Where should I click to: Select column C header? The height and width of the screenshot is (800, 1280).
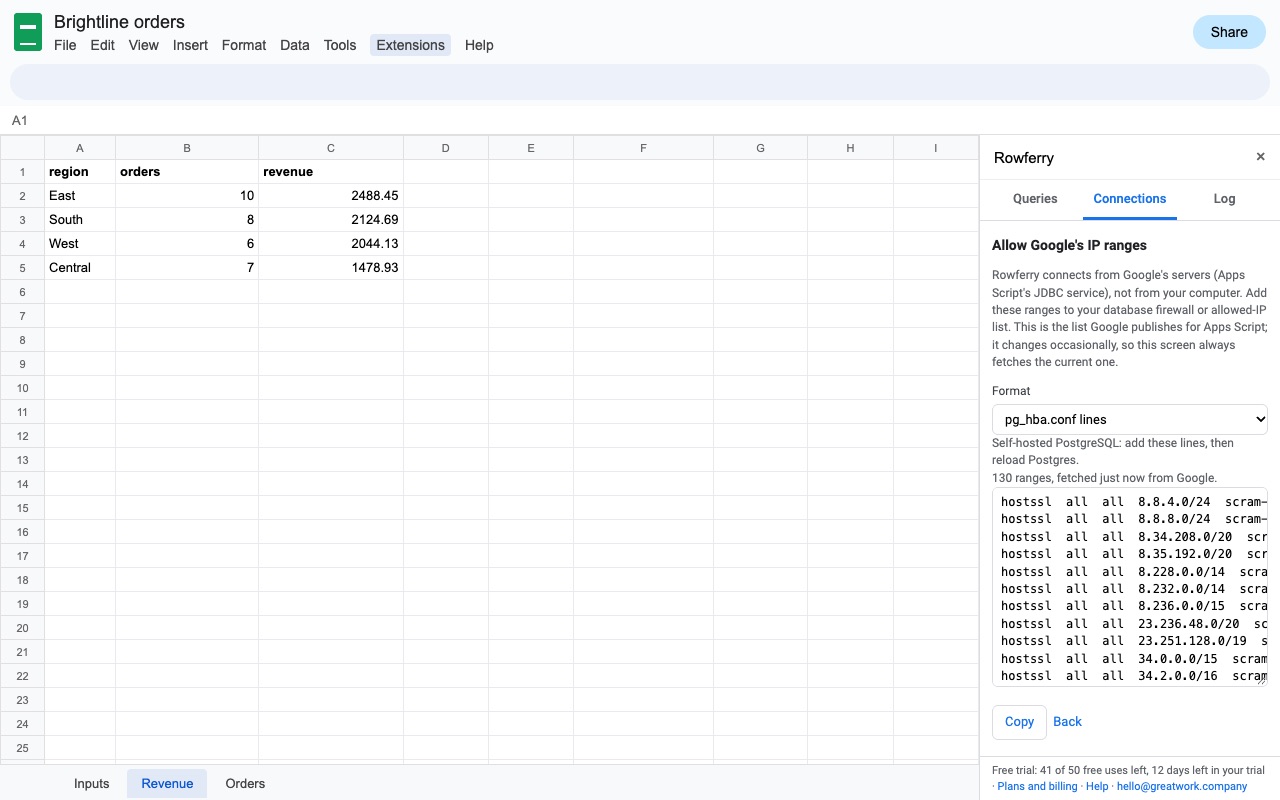(331, 148)
